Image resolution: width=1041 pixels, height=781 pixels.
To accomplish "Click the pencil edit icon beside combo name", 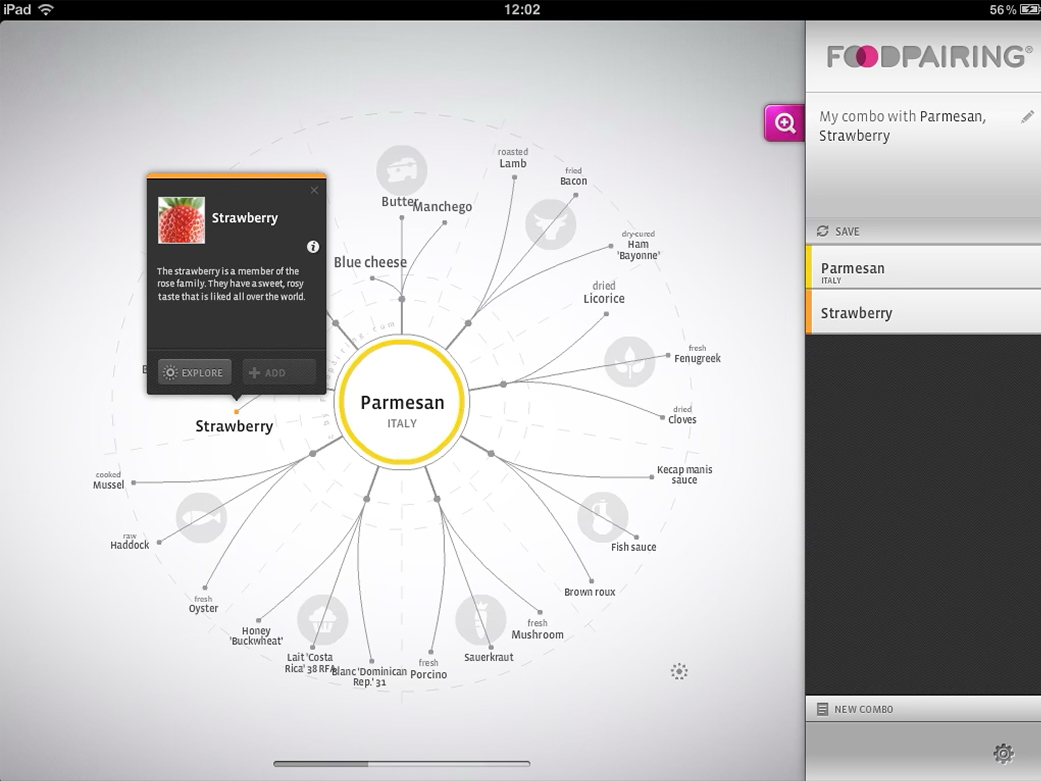I will [1027, 117].
